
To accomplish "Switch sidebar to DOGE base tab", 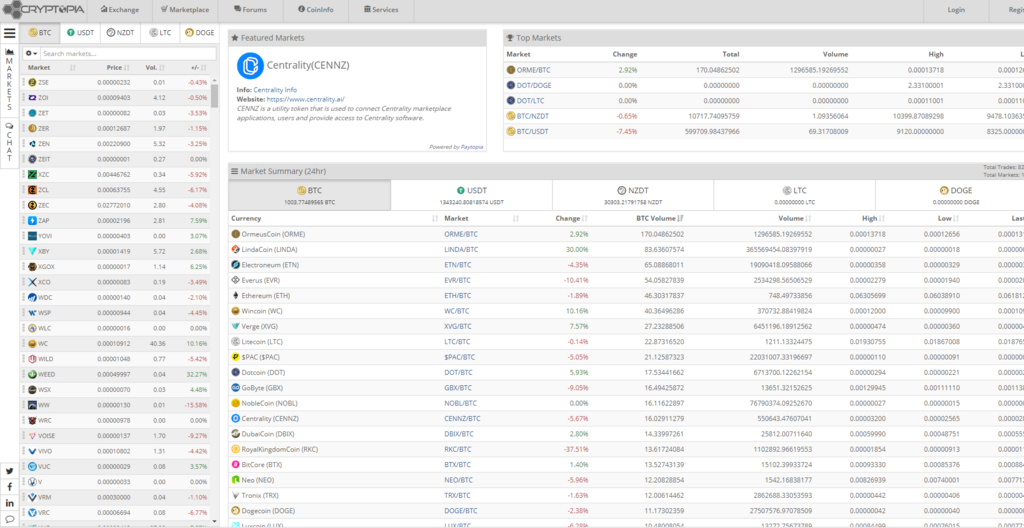I will (x=199, y=33).
